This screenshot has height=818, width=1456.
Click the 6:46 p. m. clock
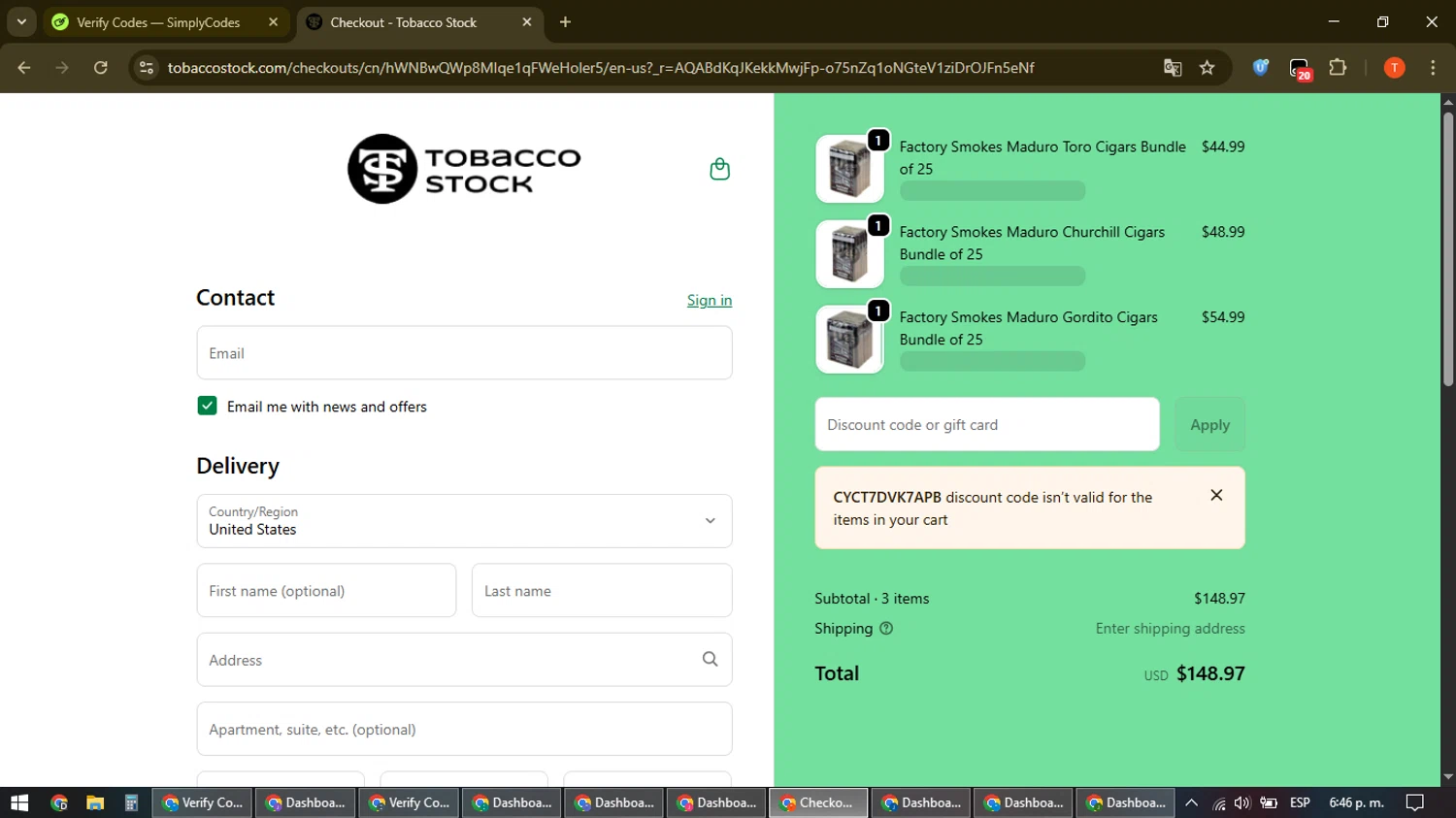click(x=1356, y=802)
